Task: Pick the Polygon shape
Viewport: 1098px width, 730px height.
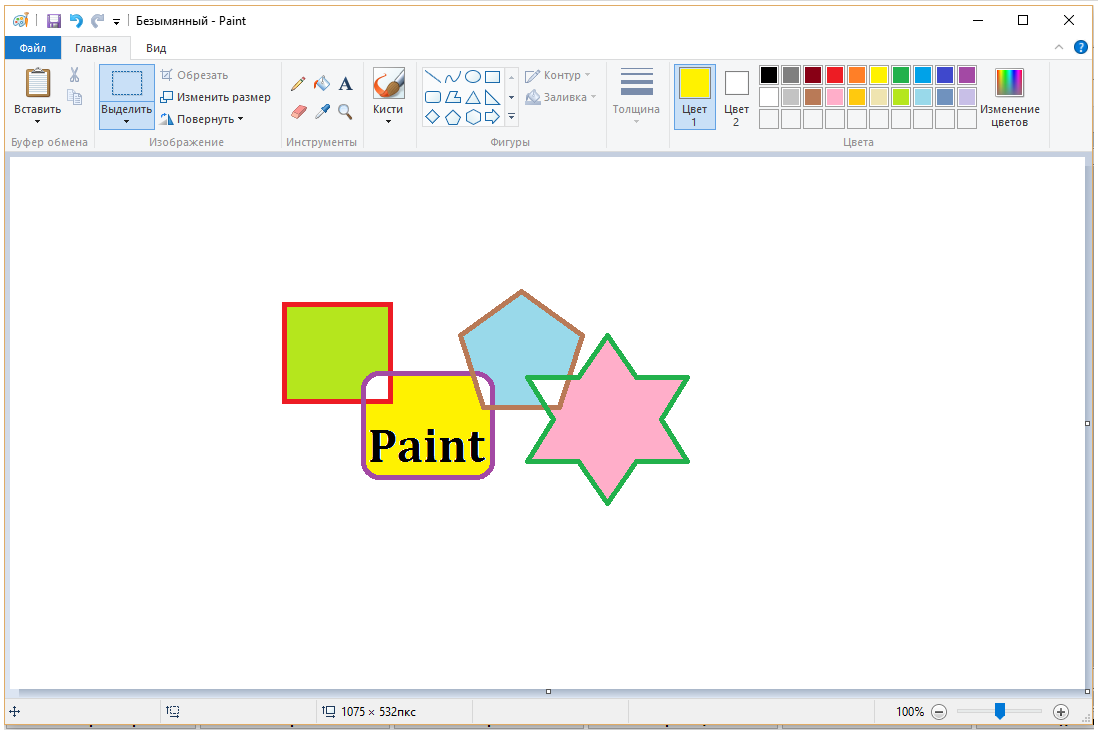Action: coord(452,97)
